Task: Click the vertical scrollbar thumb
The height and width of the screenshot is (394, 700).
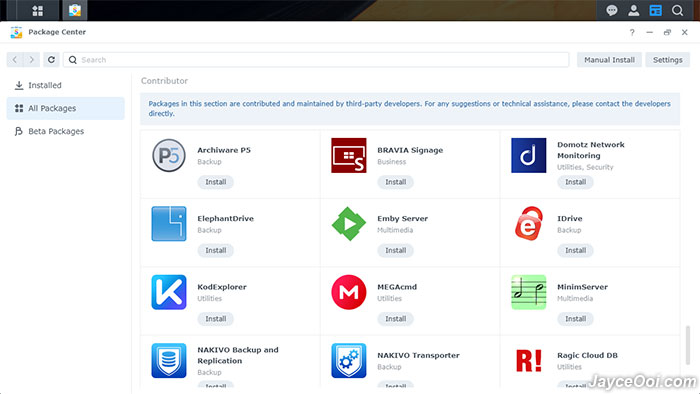Action: coord(688,346)
